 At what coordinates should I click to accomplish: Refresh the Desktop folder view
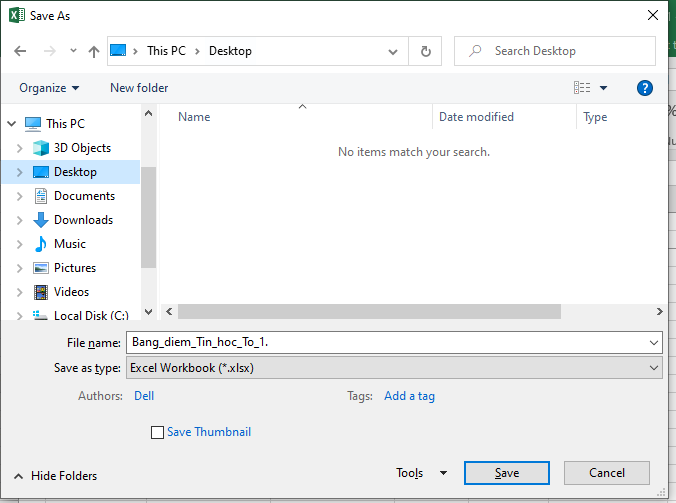click(426, 51)
